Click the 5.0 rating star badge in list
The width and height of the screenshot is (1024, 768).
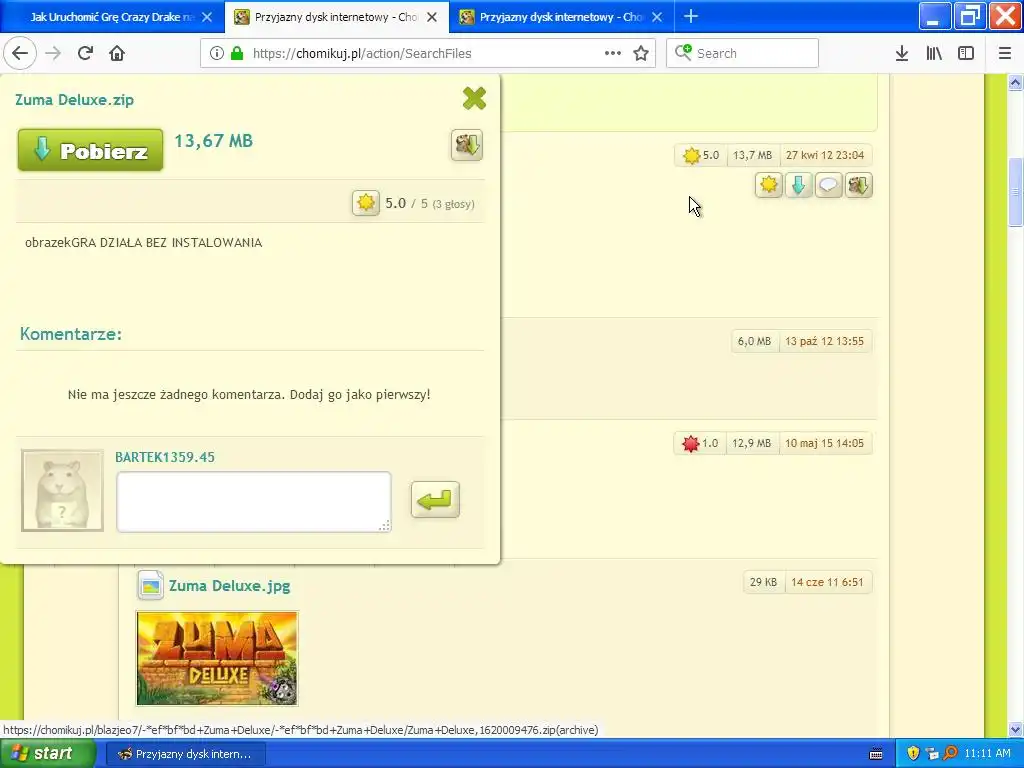click(701, 155)
